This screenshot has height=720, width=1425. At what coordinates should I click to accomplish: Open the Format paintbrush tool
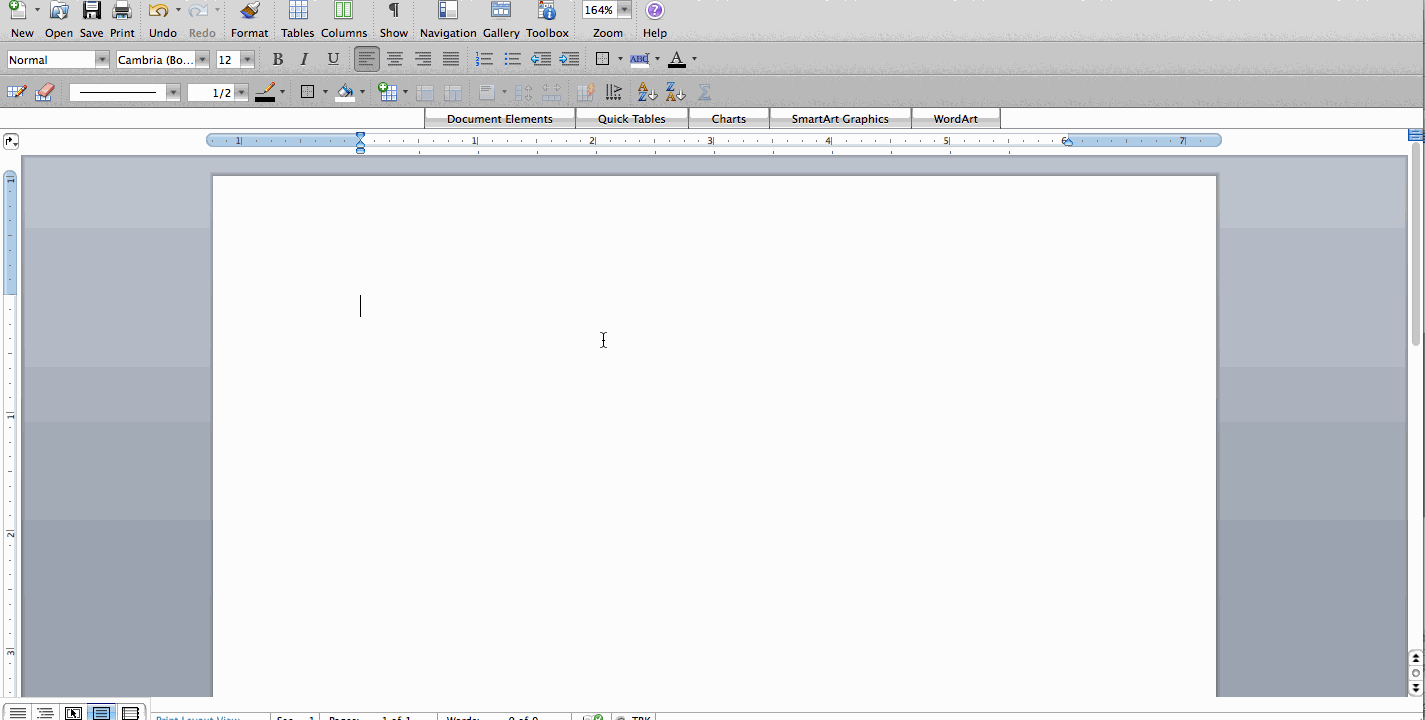click(x=249, y=11)
